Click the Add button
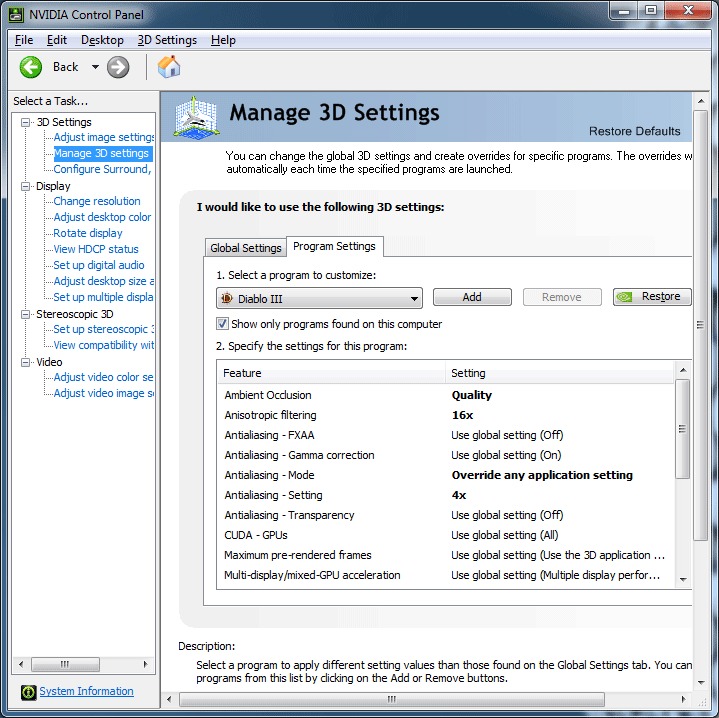Viewport: 719px width, 718px height. click(472, 297)
